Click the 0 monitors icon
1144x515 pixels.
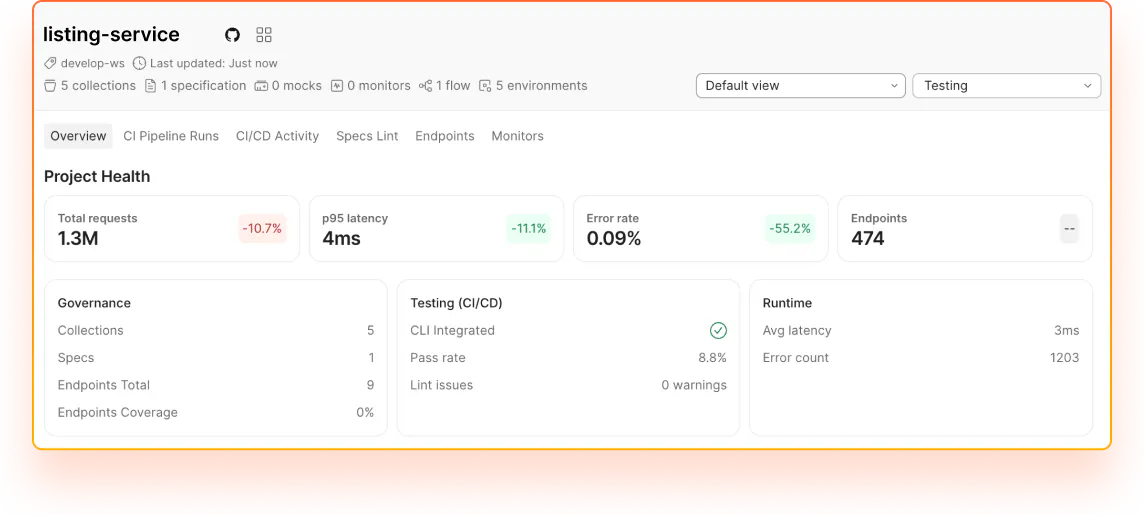coord(336,86)
